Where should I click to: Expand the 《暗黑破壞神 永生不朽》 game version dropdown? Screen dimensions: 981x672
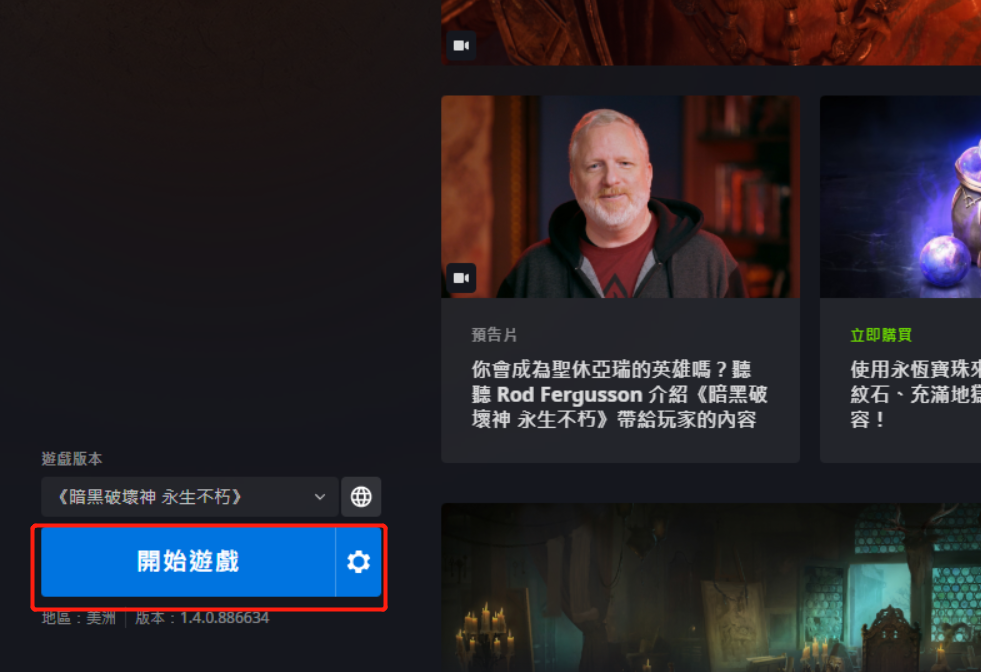tap(190, 497)
